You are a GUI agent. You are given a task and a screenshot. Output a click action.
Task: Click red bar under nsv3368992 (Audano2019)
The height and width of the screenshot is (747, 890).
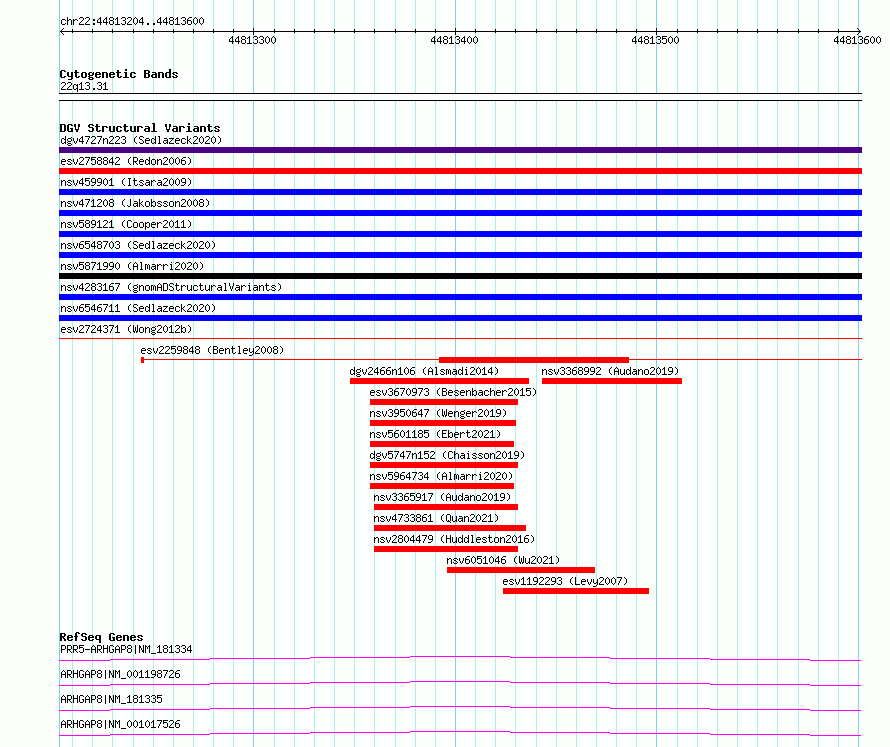point(612,381)
